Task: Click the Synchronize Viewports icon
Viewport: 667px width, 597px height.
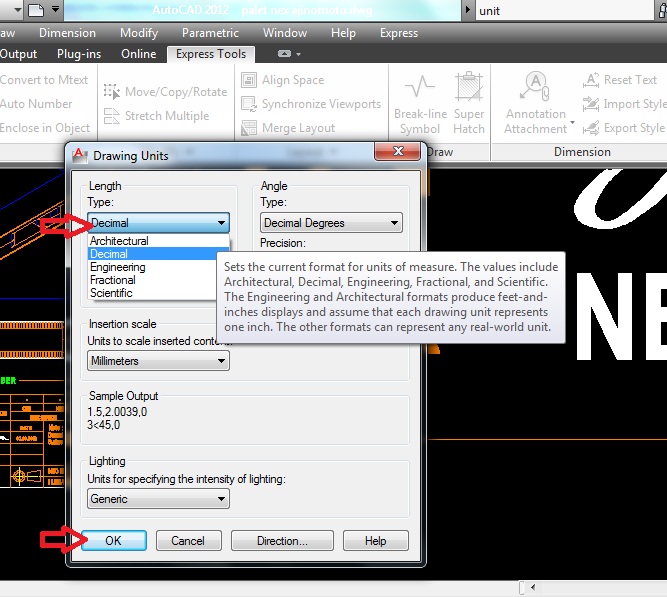Action: click(x=249, y=104)
